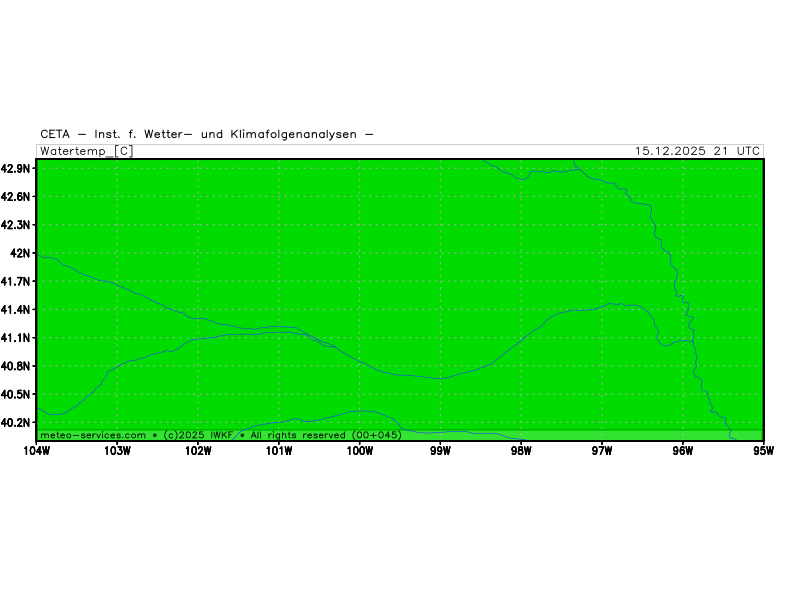Select the 41.4N latitude label
800x600 pixels.
point(16,310)
